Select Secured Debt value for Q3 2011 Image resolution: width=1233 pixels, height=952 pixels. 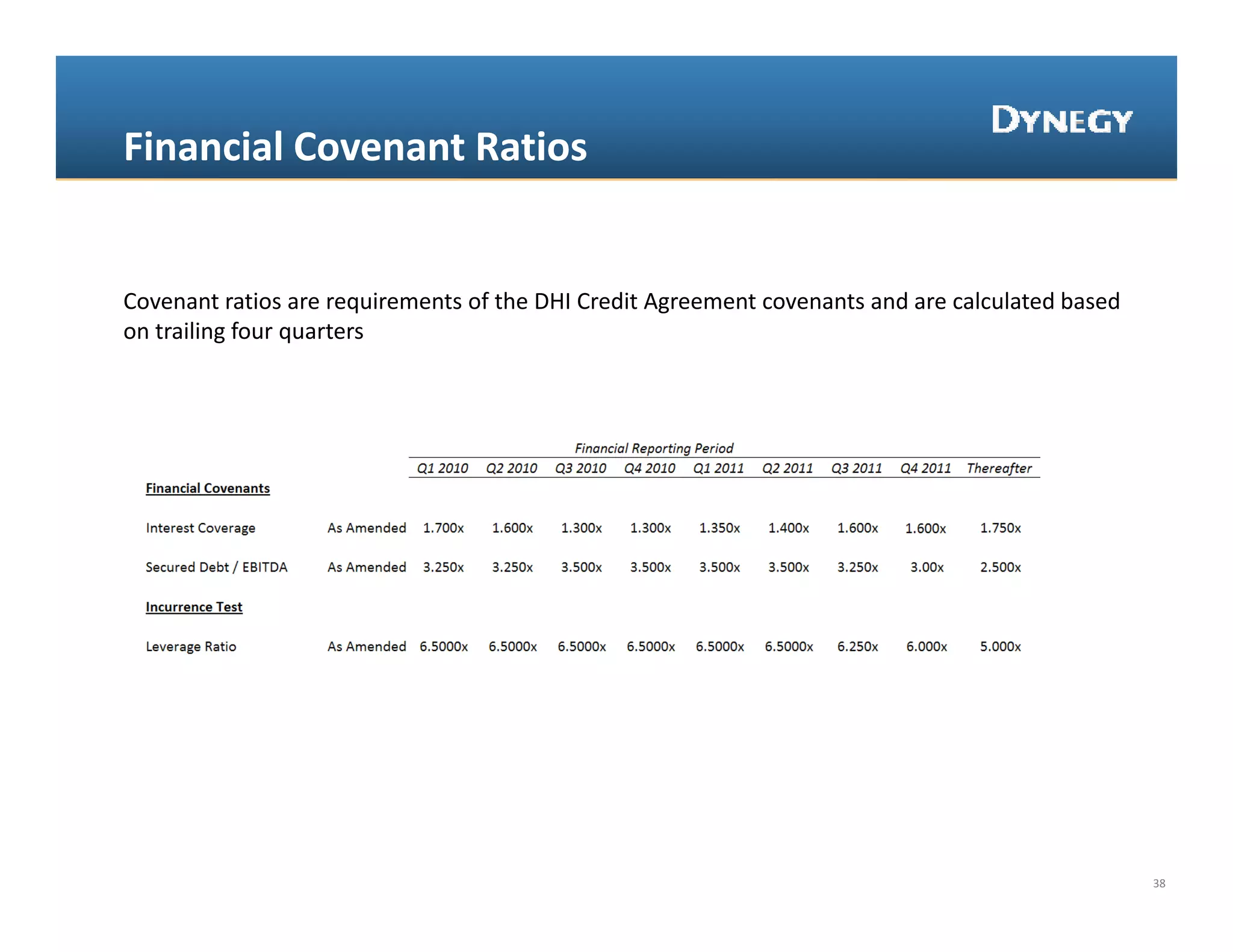click(858, 567)
